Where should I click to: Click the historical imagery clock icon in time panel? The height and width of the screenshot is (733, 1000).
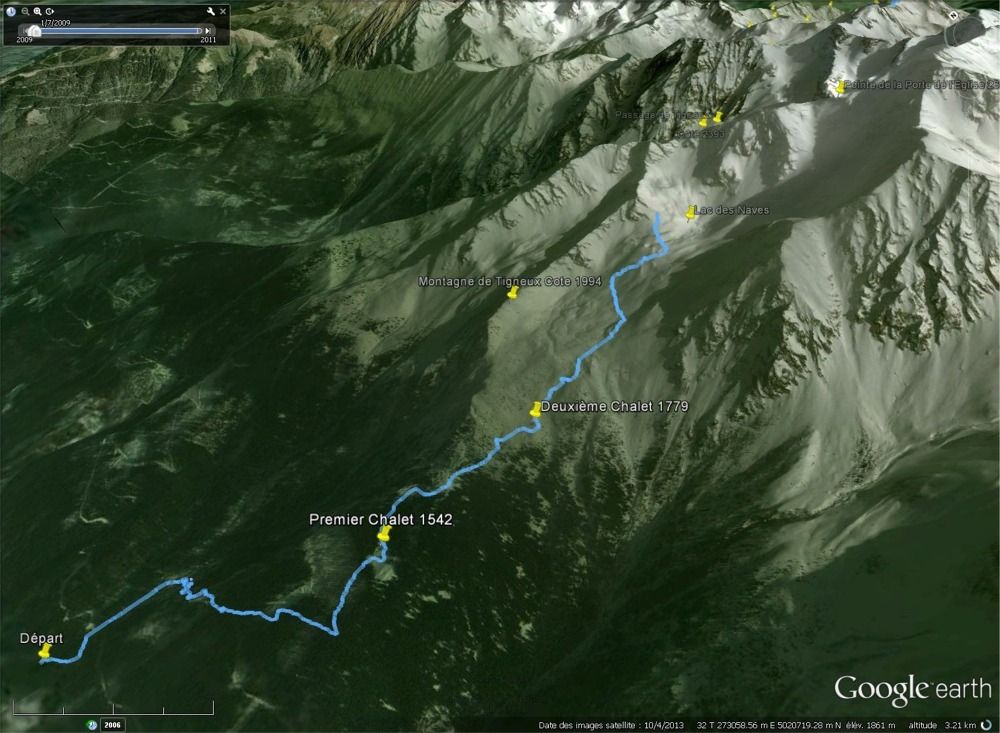(11, 11)
